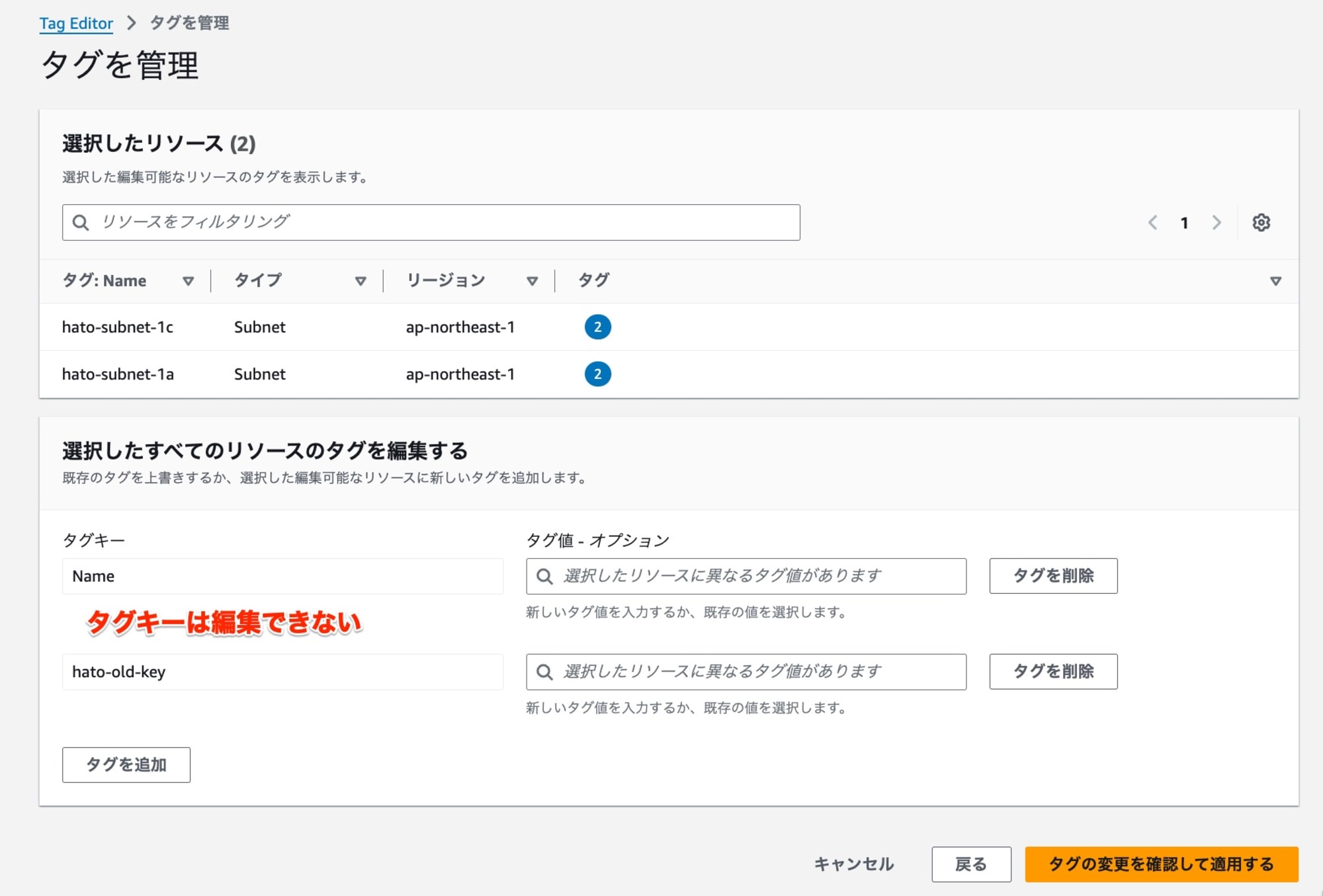The image size is (1323, 896).
Task: Sort by the タイプ column arrow
Action: (x=361, y=281)
